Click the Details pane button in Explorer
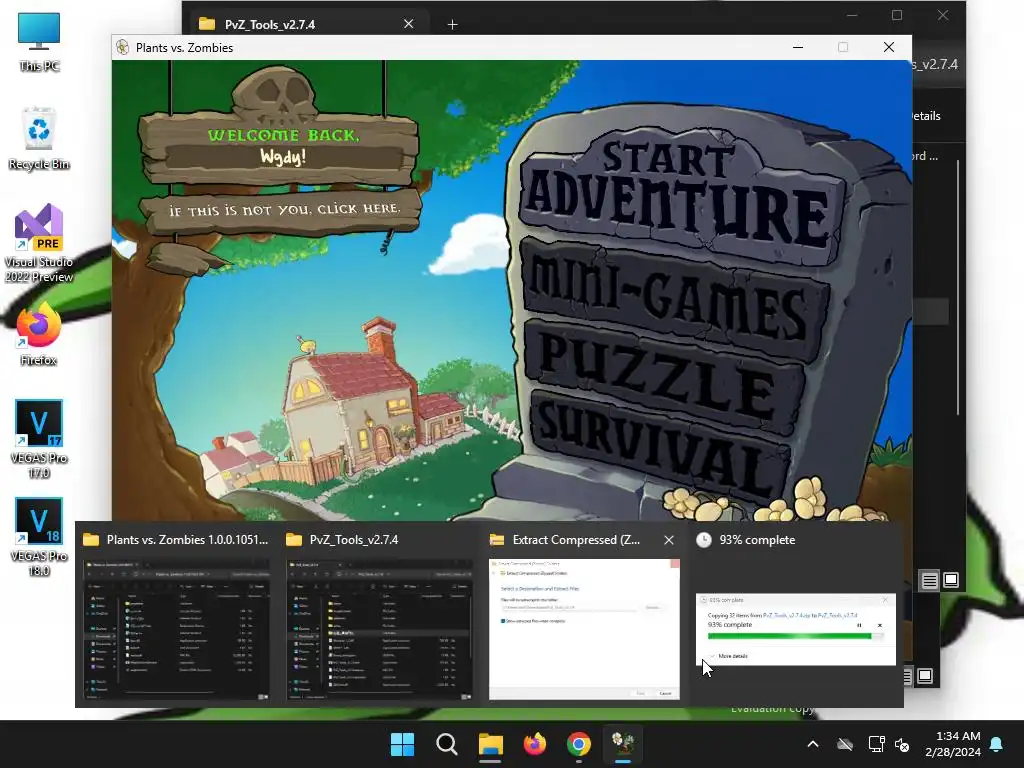Image resolution: width=1024 pixels, height=768 pixels. point(926,116)
